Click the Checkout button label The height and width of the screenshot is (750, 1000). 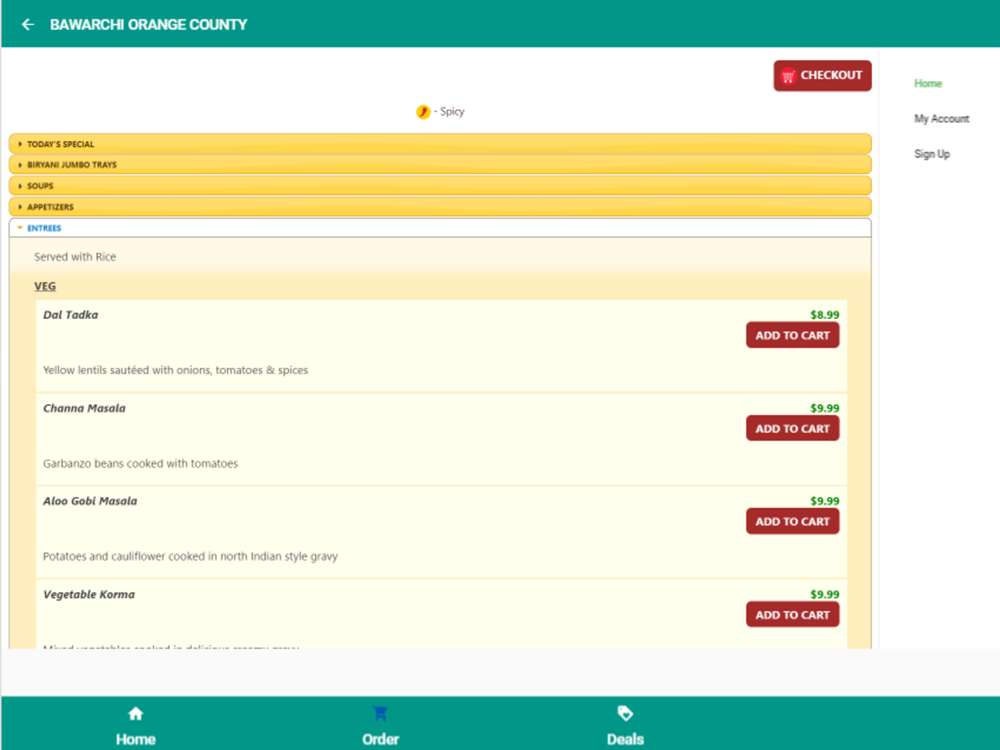click(x=831, y=75)
